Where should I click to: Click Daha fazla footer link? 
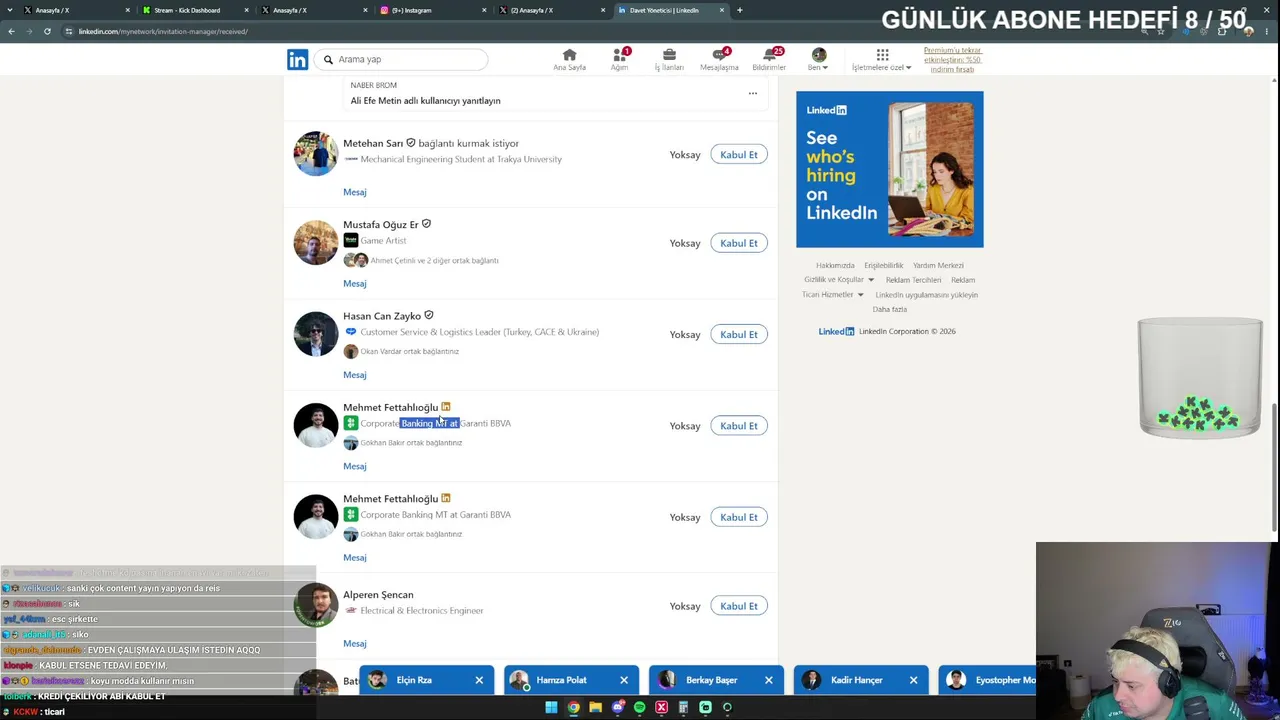[890, 310]
